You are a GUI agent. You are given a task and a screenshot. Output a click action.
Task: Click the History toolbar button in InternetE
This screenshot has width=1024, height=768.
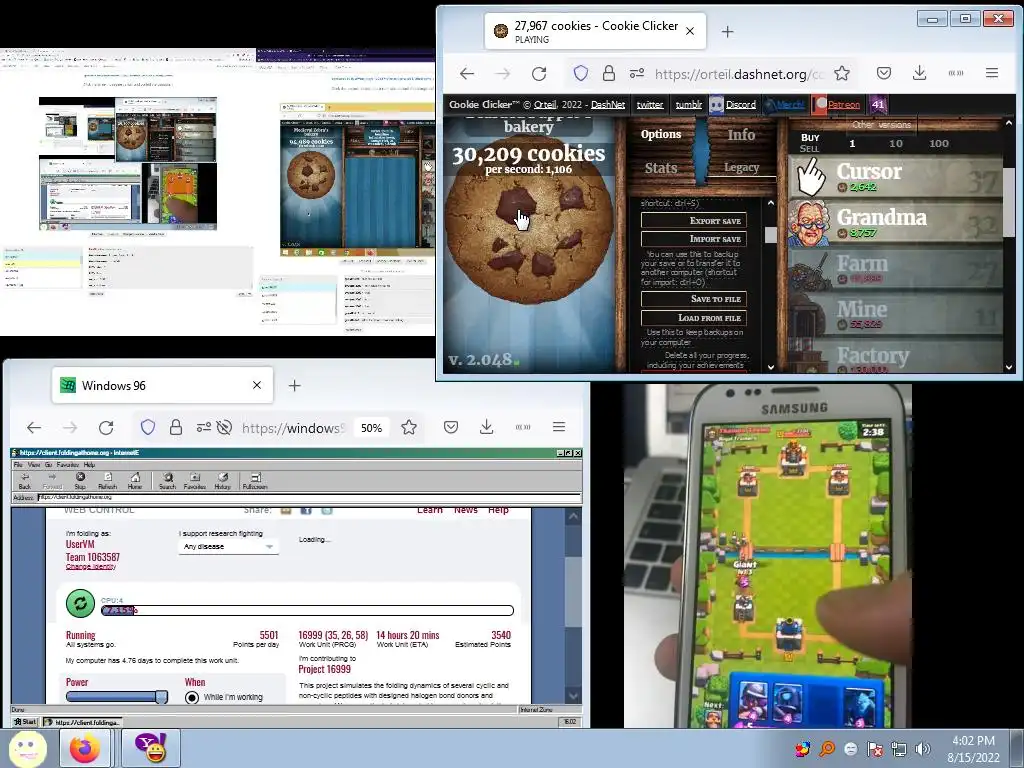coord(223,481)
